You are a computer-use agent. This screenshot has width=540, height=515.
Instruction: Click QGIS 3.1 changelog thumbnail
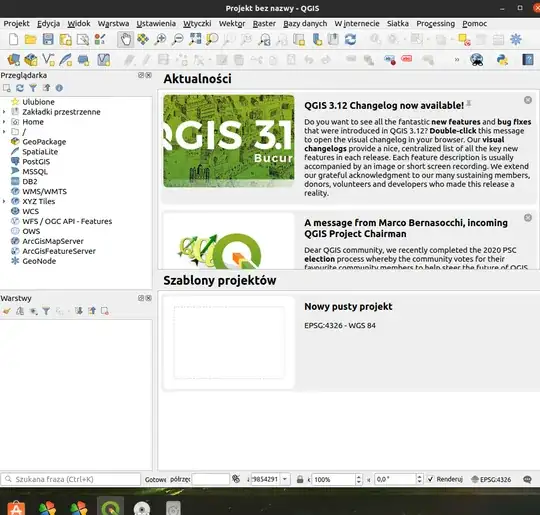click(229, 141)
